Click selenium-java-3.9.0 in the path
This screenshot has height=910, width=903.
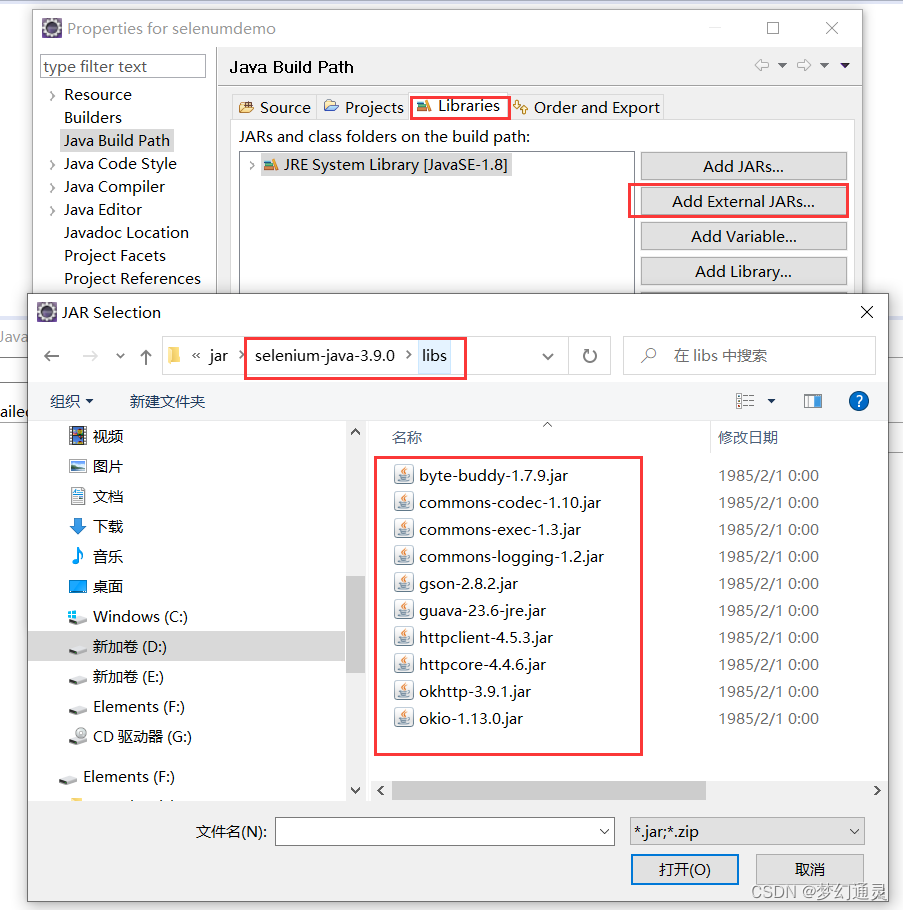pos(324,355)
